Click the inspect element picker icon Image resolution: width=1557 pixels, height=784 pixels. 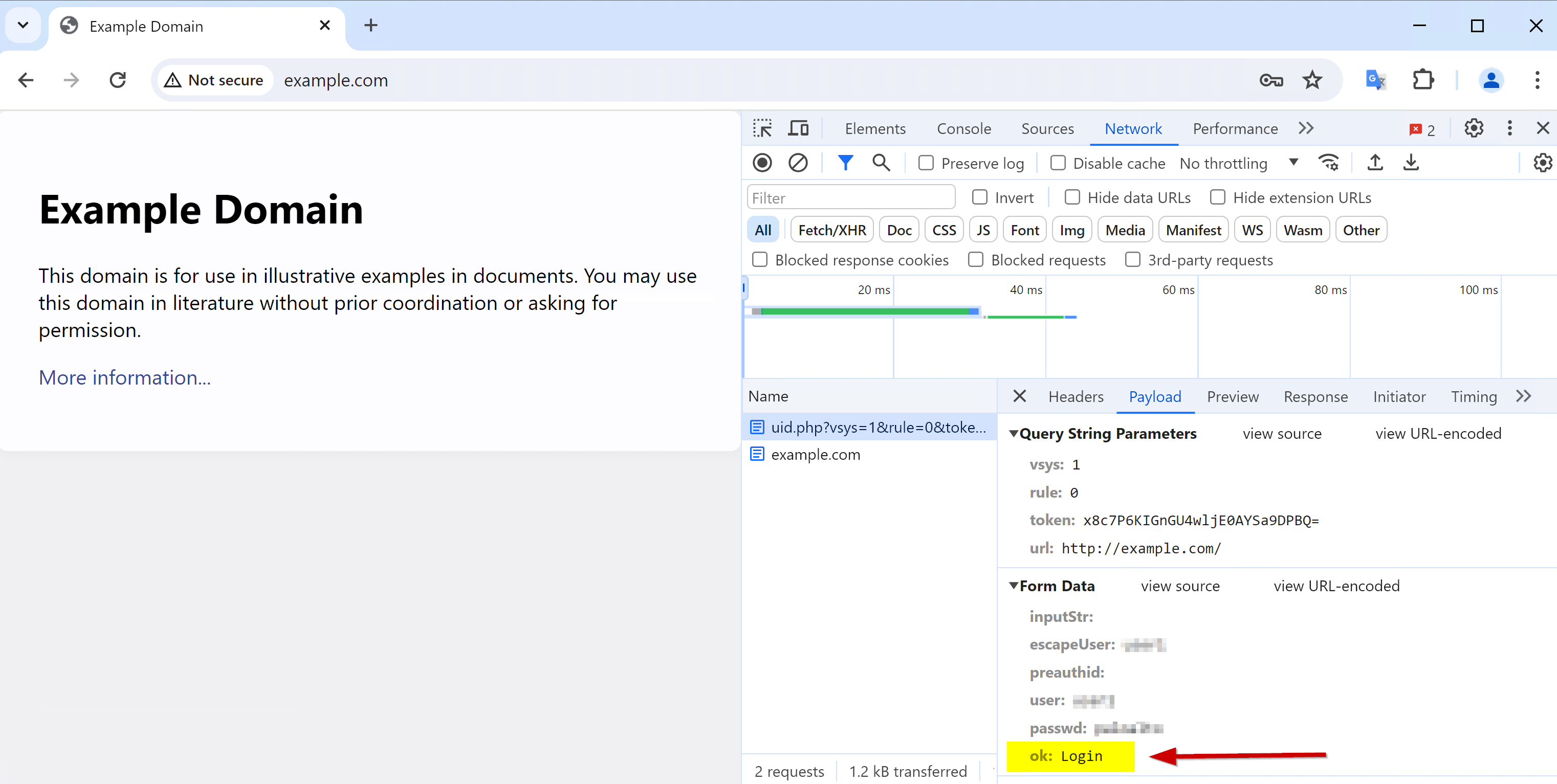point(762,129)
